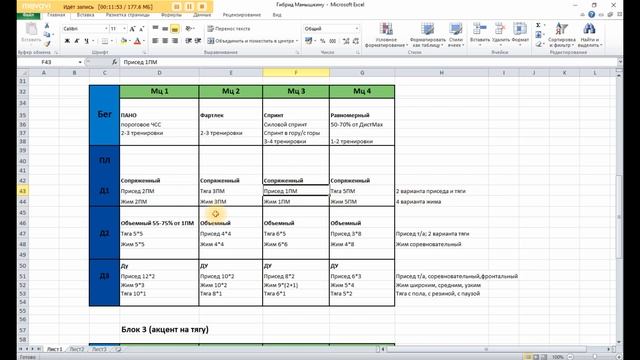Image resolution: width=640 pixels, height=360 pixels.
Task: Click the AutoSum sigma icon
Action: coord(538,25)
